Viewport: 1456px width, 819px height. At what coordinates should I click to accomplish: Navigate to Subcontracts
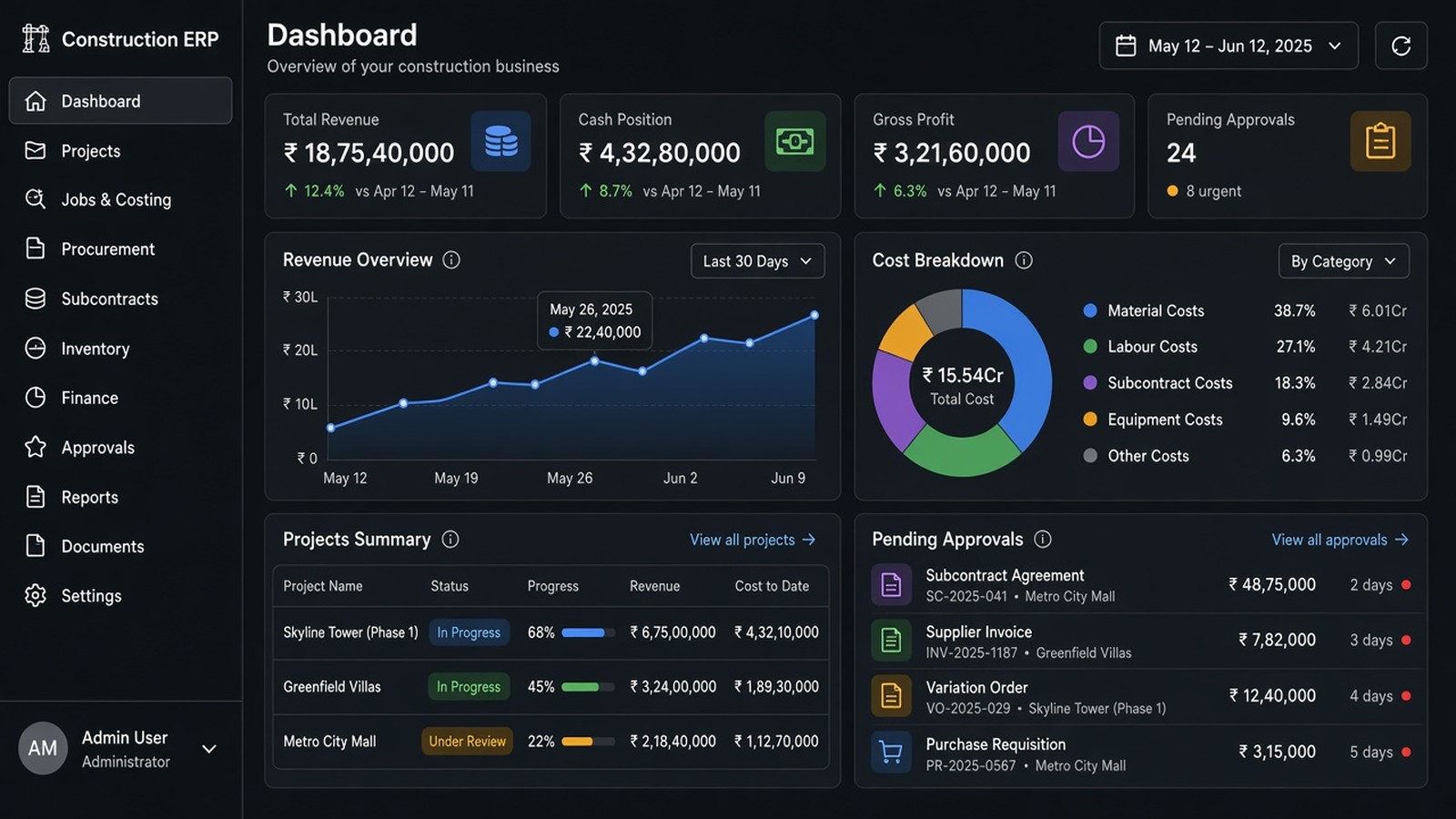pos(120,298)
